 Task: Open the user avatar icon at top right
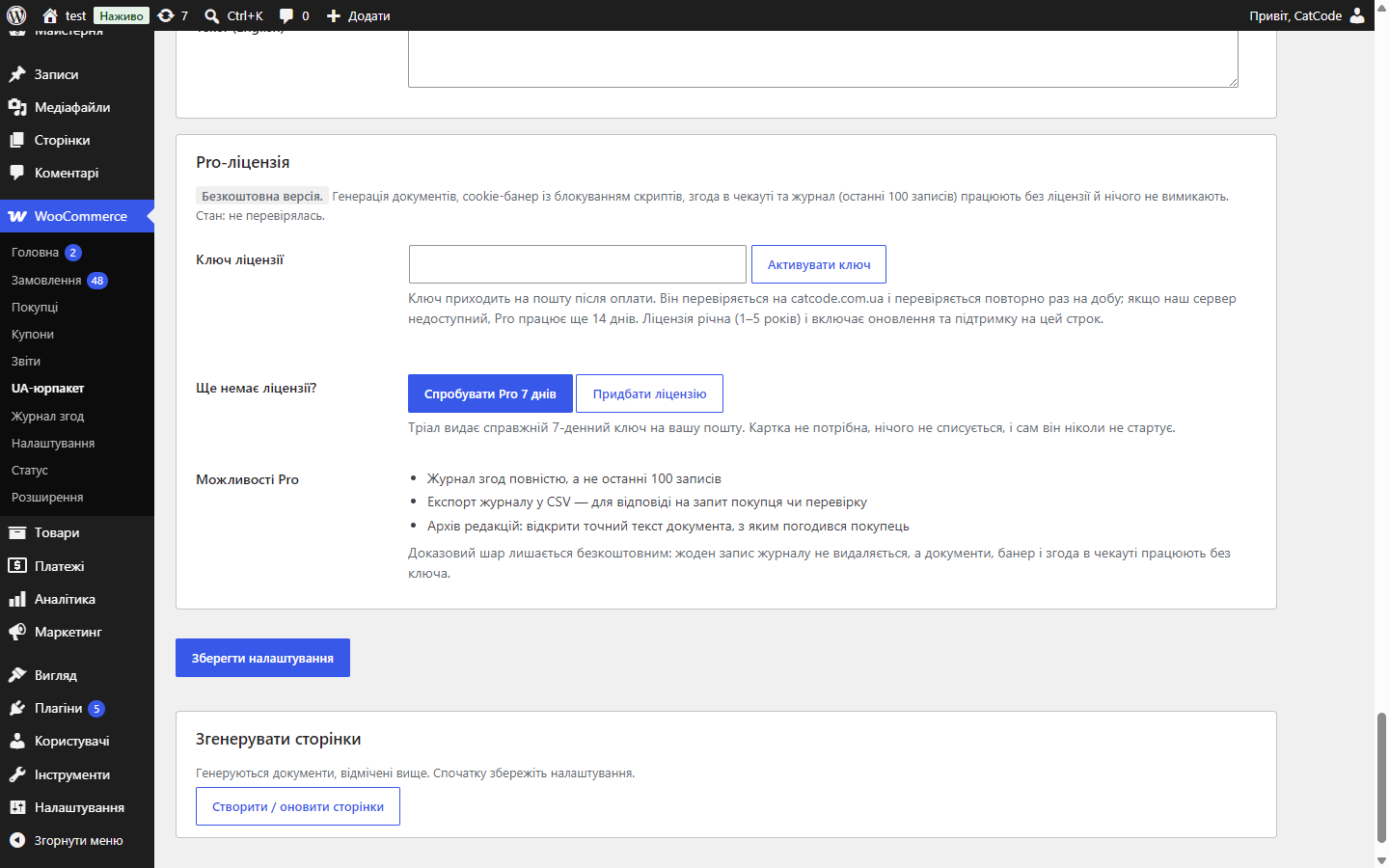pos(1357,15)
